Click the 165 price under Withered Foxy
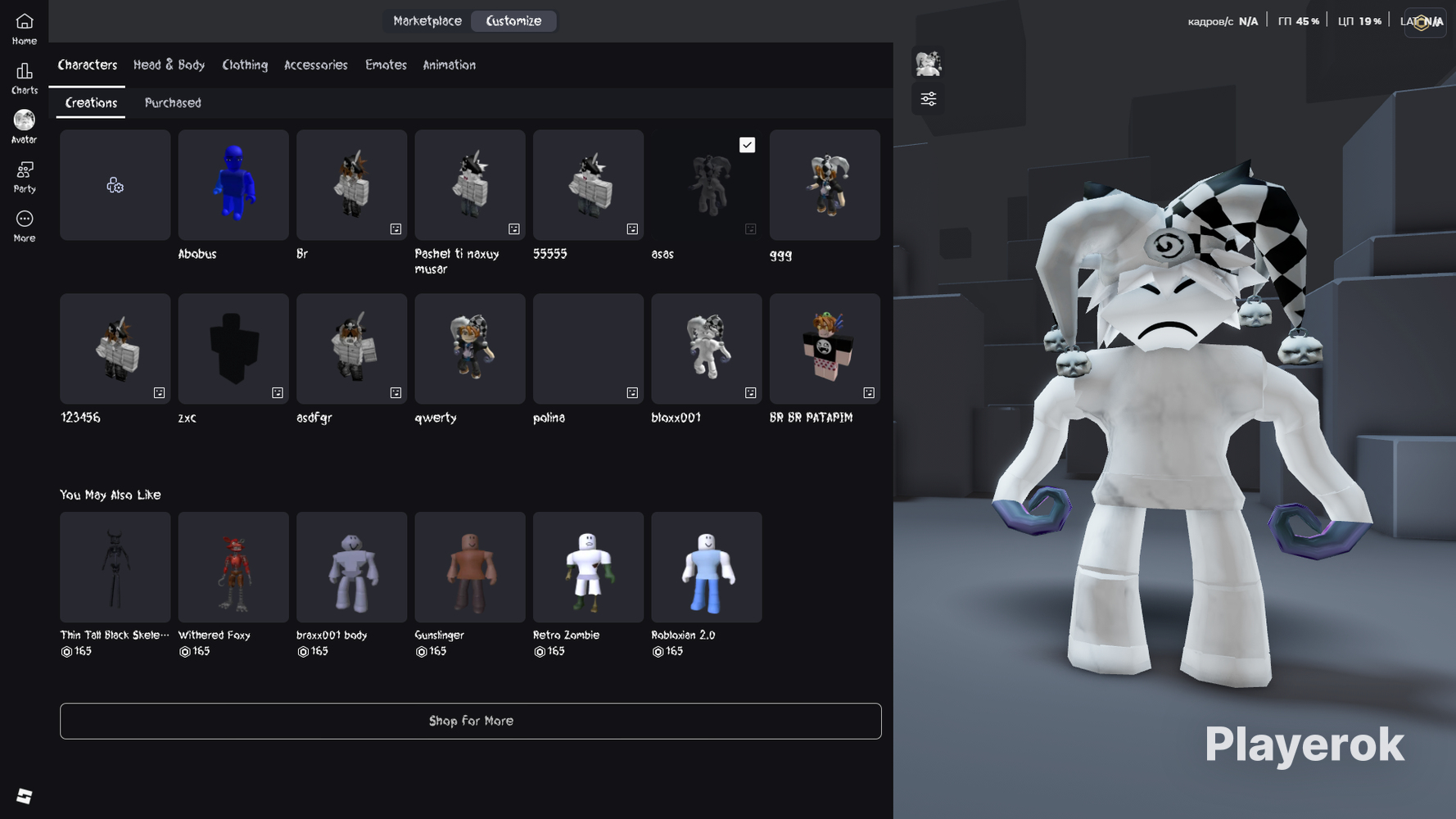1456x819 pixels. coord(195,652)
